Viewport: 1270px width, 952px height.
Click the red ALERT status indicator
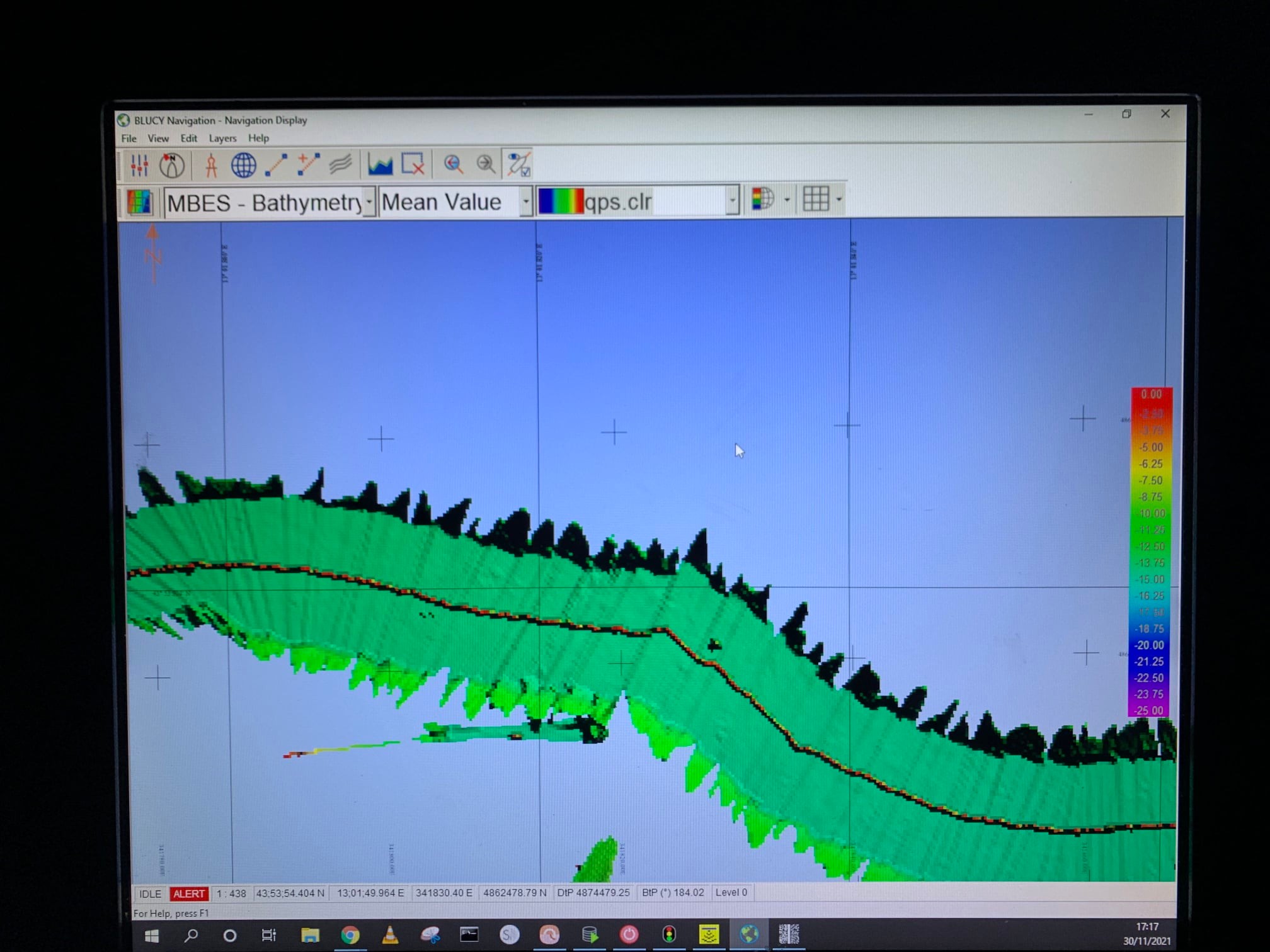click(188, 893)
